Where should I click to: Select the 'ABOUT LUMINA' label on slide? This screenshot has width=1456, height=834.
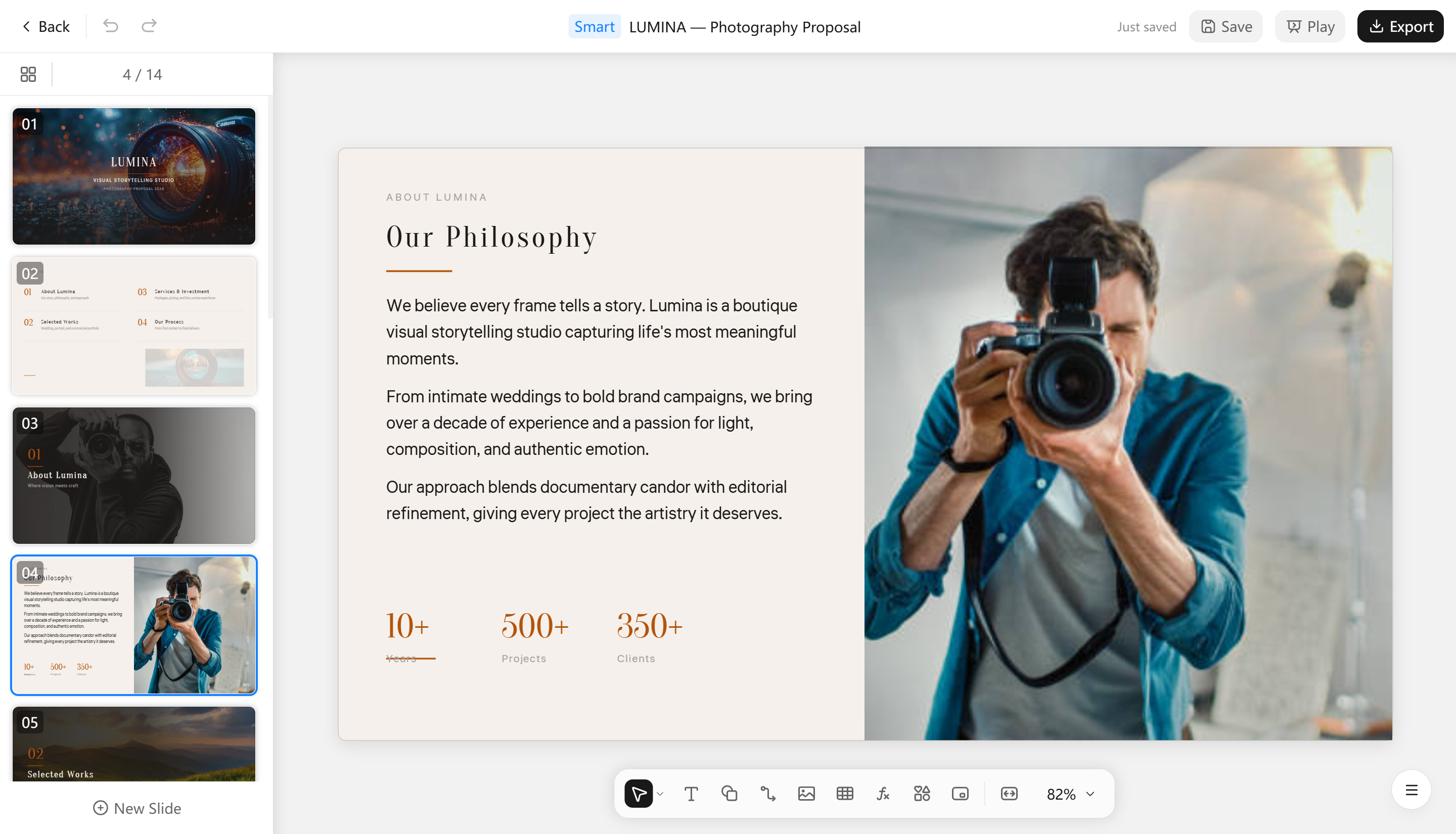pyautogui.click(x=436, y=197)
